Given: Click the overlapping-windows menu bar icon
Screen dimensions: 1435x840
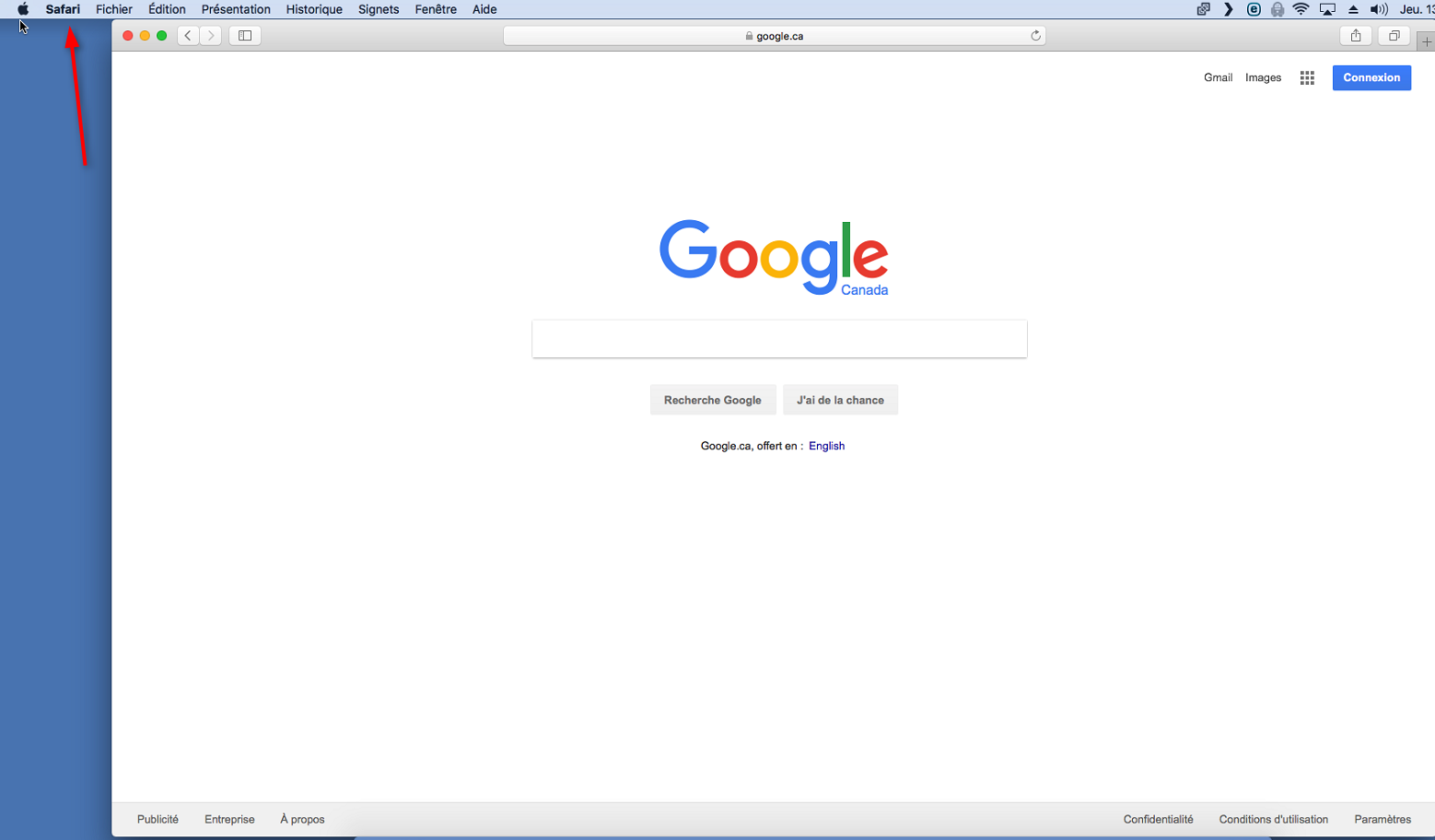Looking at the screenshot, I should click(1203, 9).
